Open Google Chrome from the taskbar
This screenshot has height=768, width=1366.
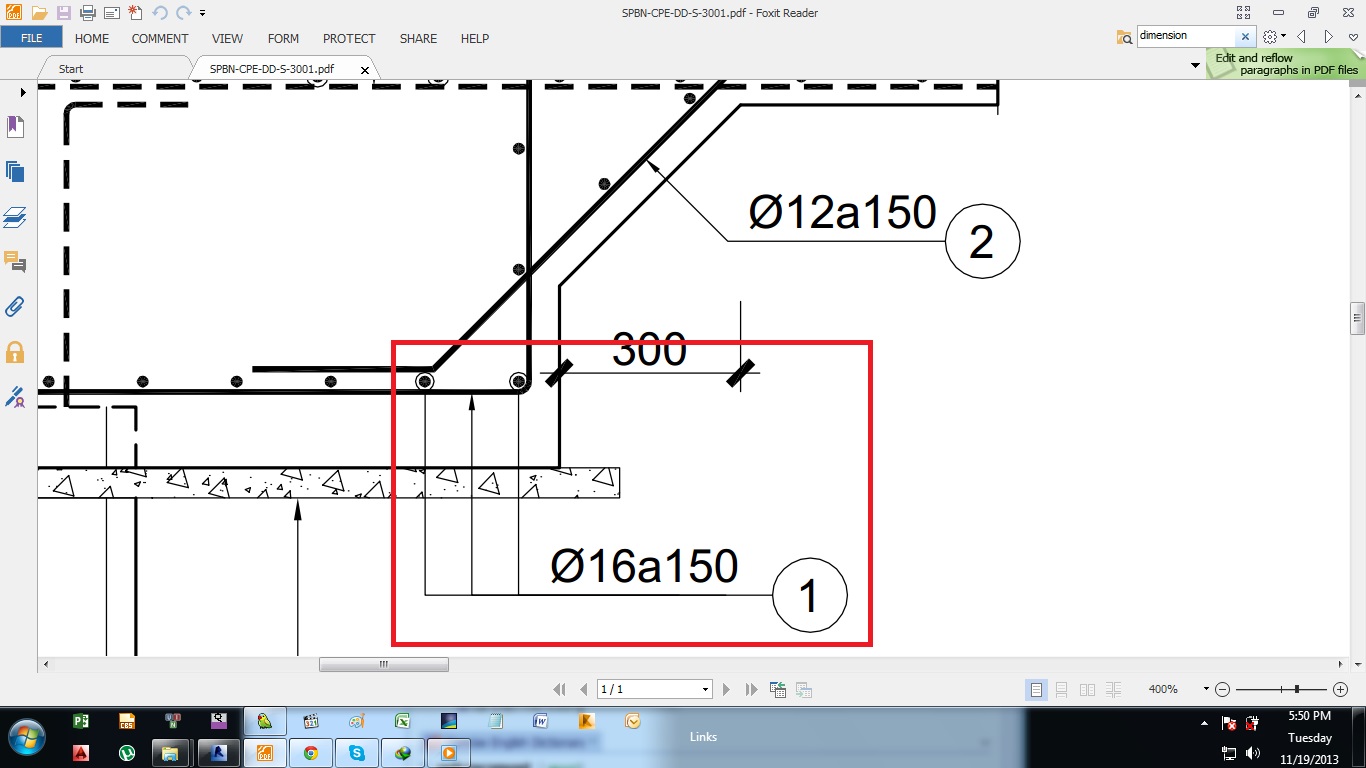click(x=311, y=752)
